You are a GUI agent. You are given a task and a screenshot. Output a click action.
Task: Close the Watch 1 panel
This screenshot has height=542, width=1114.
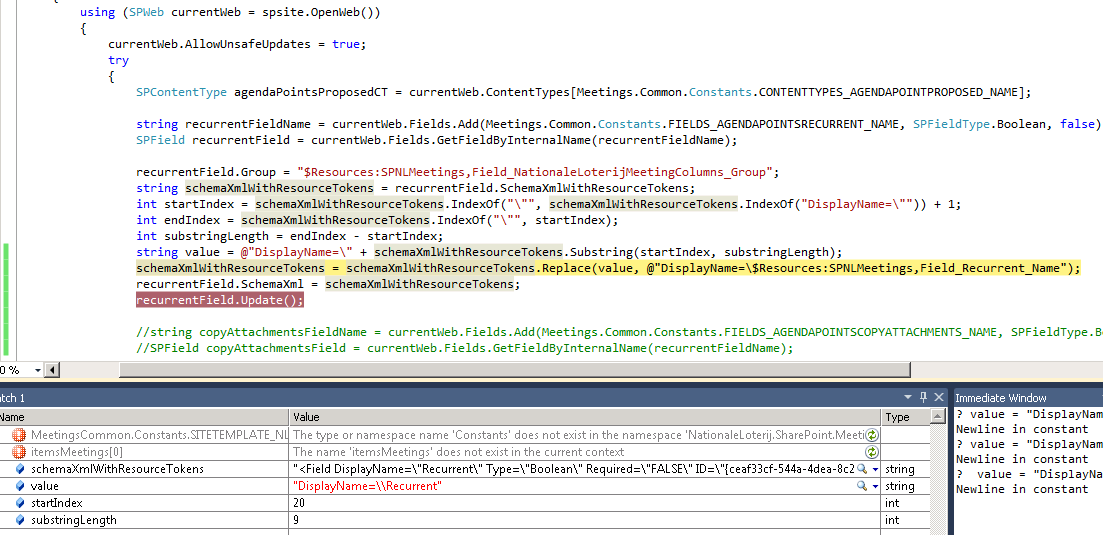pos(938,398)
